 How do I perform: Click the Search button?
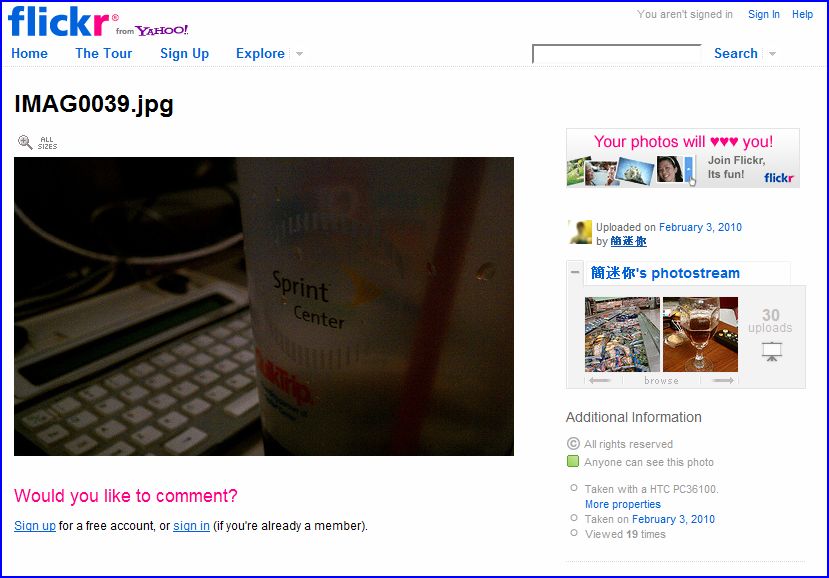click(735, 53)
